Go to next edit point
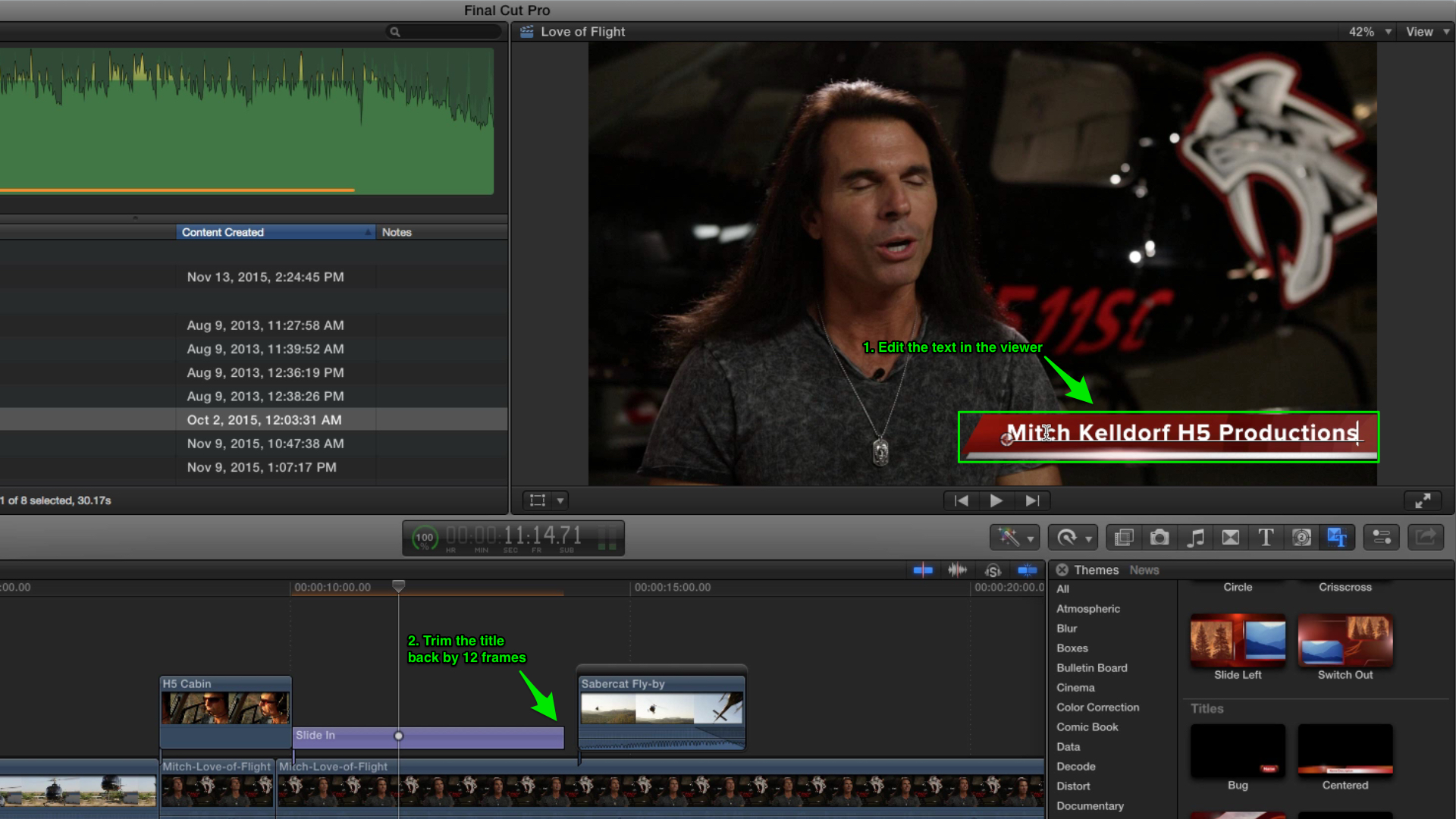 coord(1032,500)
